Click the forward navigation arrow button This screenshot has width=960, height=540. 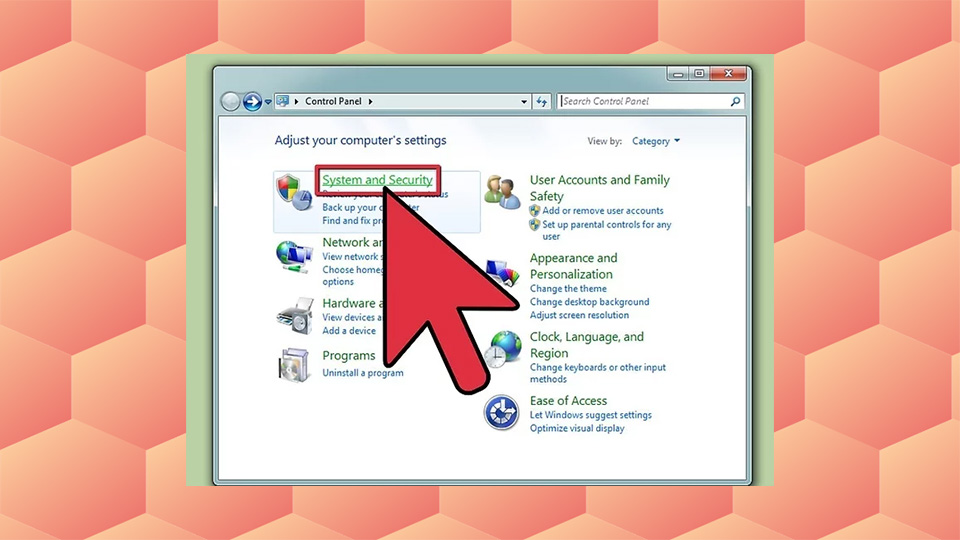pos(252,102)
